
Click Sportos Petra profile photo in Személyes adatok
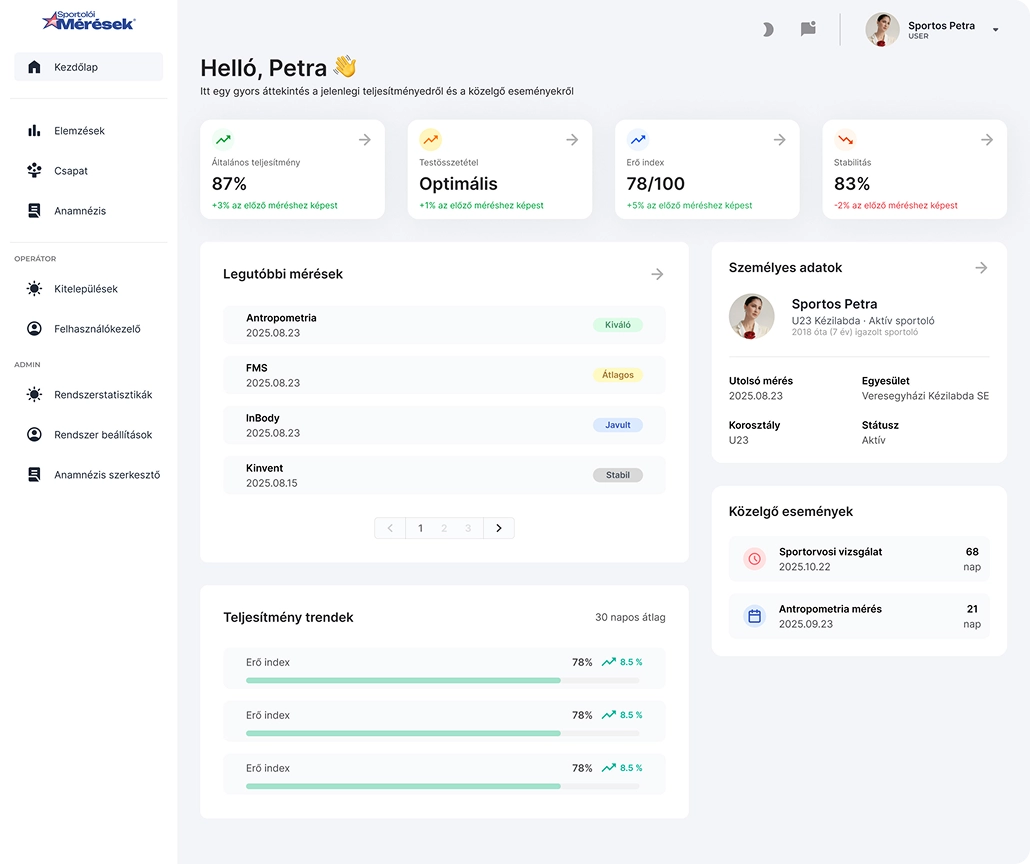(751, 316)
